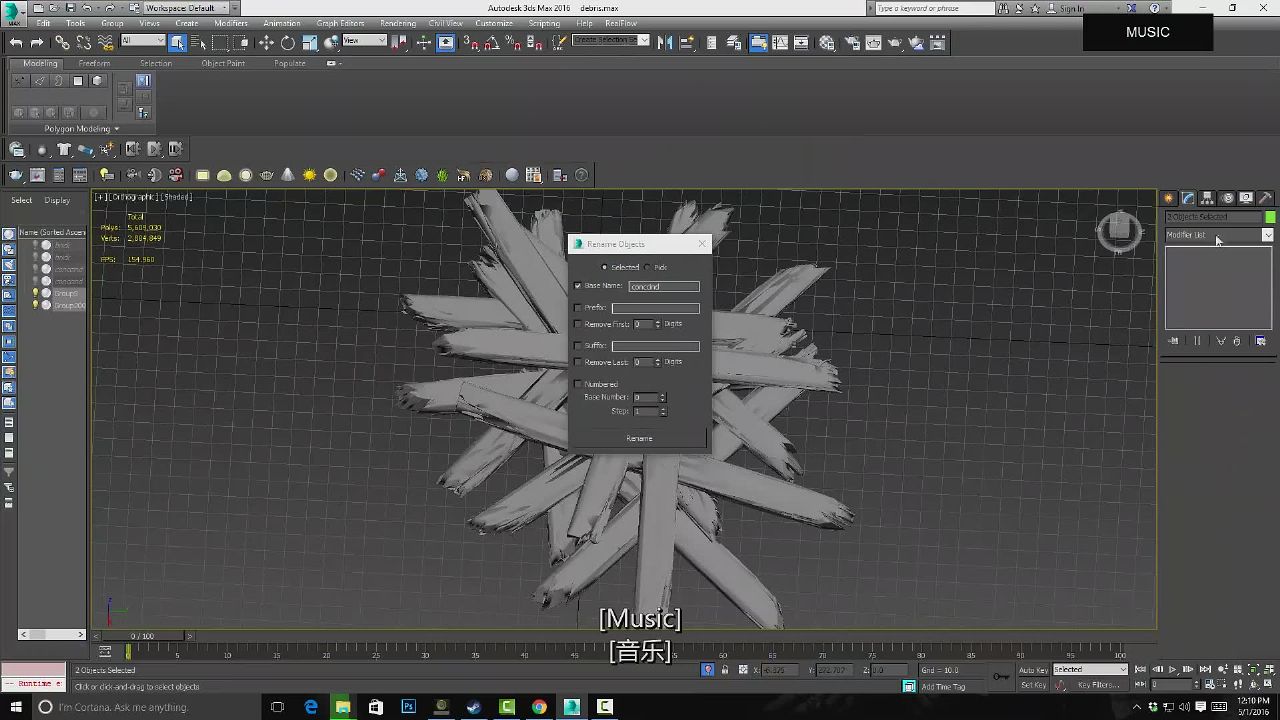Uncheck the Base Name checkbox
The height and width of the screenshot is (720, 1280).
(578, 286)
